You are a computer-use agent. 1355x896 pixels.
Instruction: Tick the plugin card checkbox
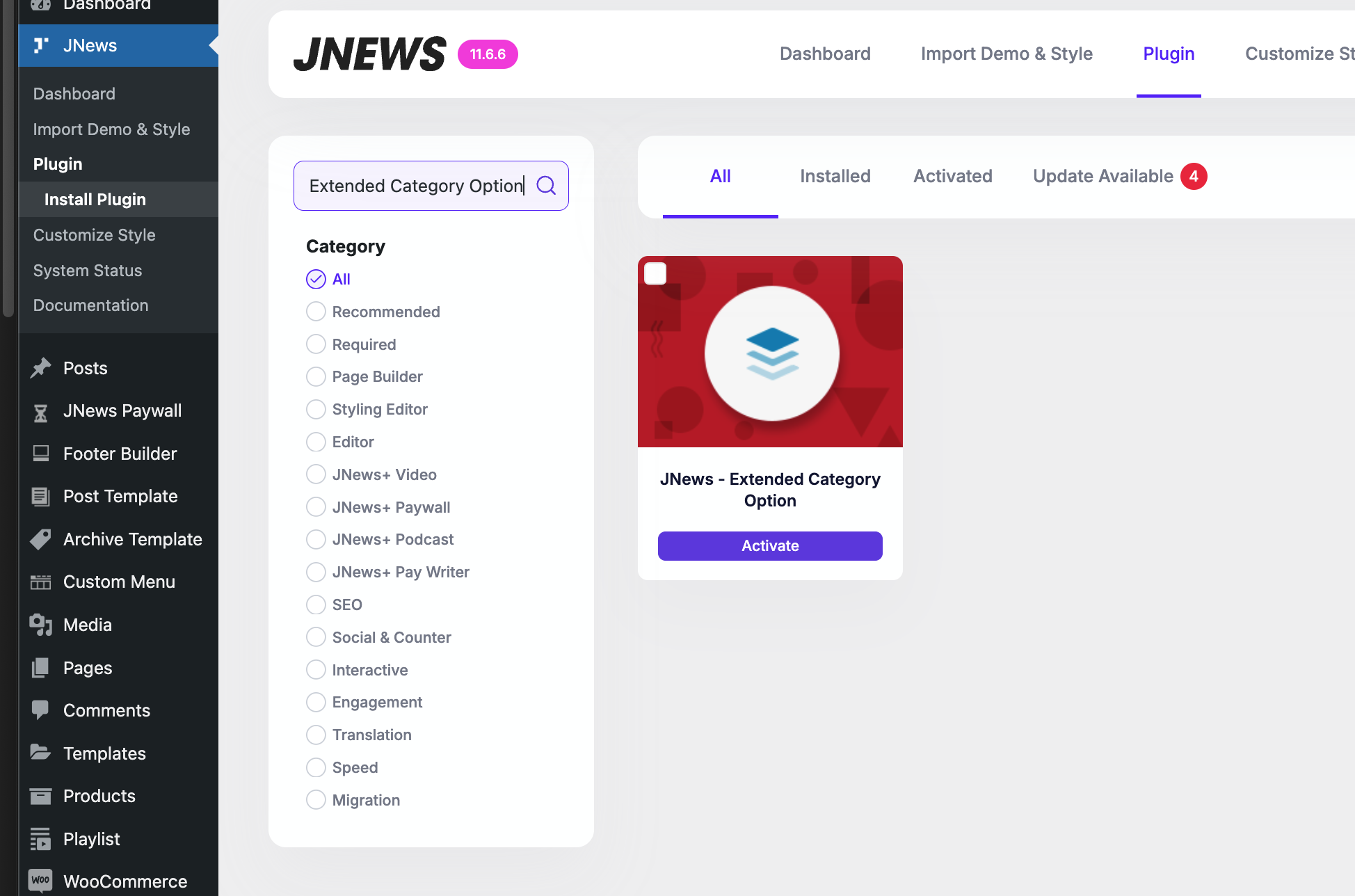point(655,273)
